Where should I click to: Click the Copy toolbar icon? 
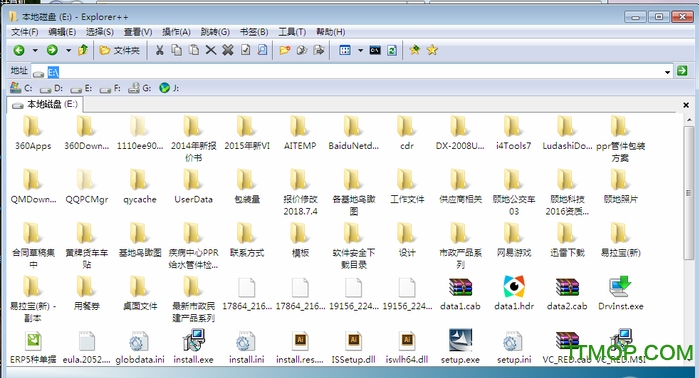(x=177, y=50)
